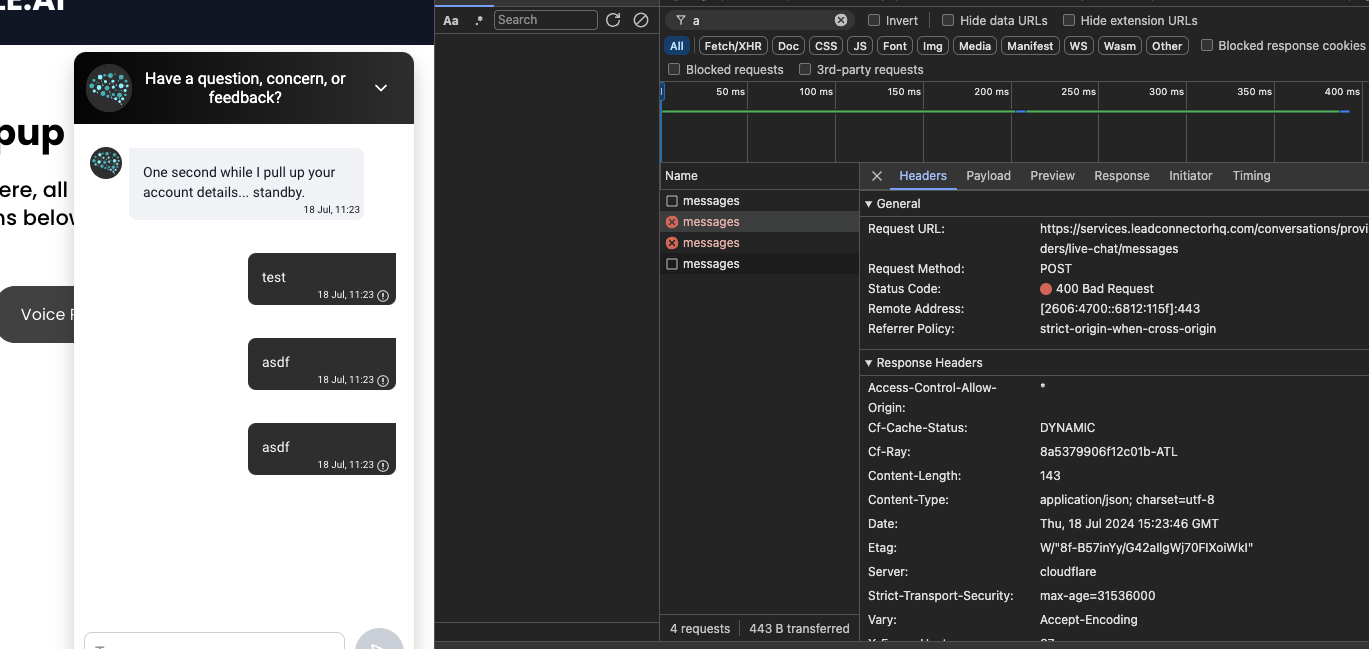Toggle regular expression search button

click(479, 20)
